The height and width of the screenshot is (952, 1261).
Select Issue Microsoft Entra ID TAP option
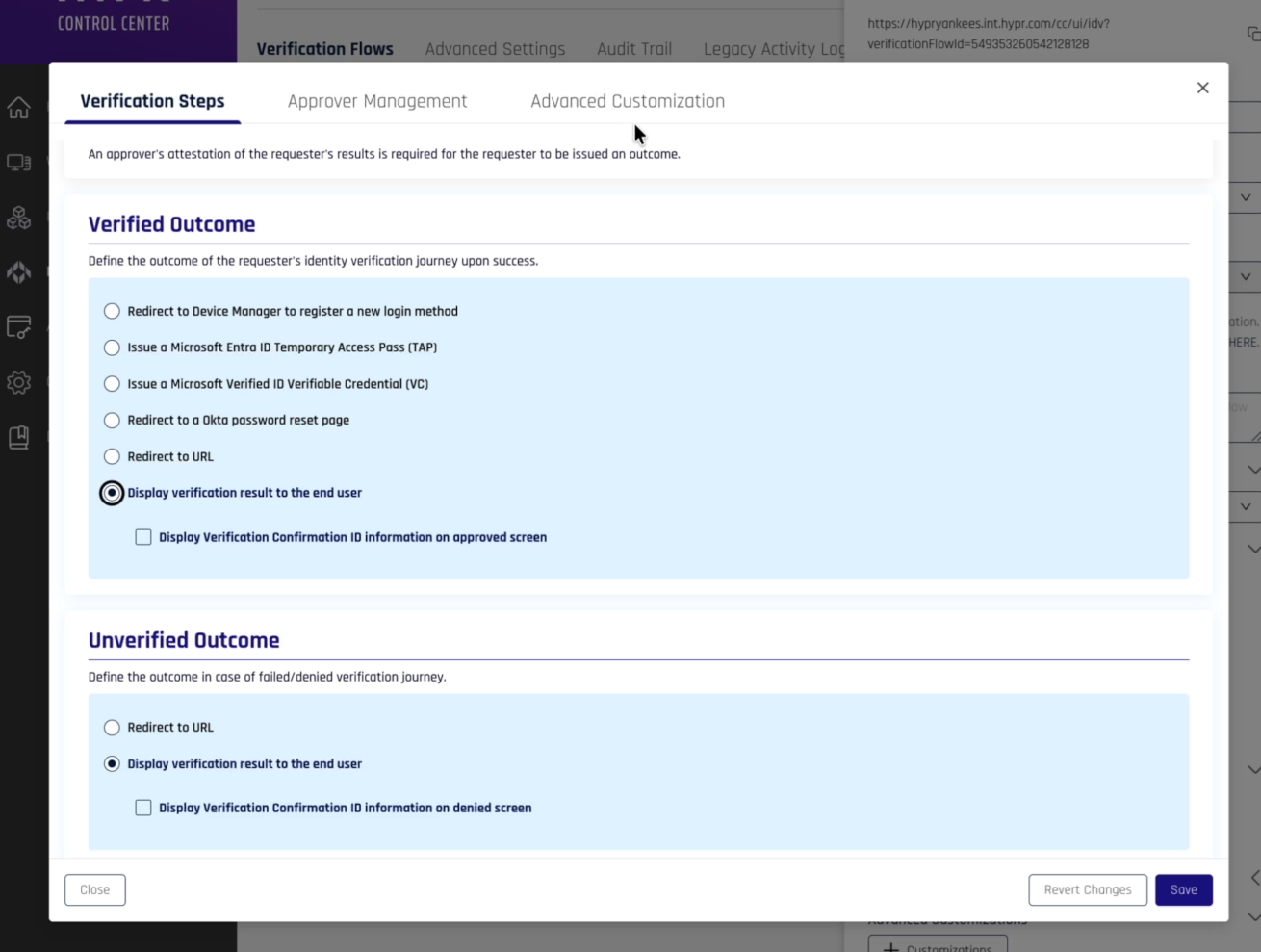[x=112, y=347]
